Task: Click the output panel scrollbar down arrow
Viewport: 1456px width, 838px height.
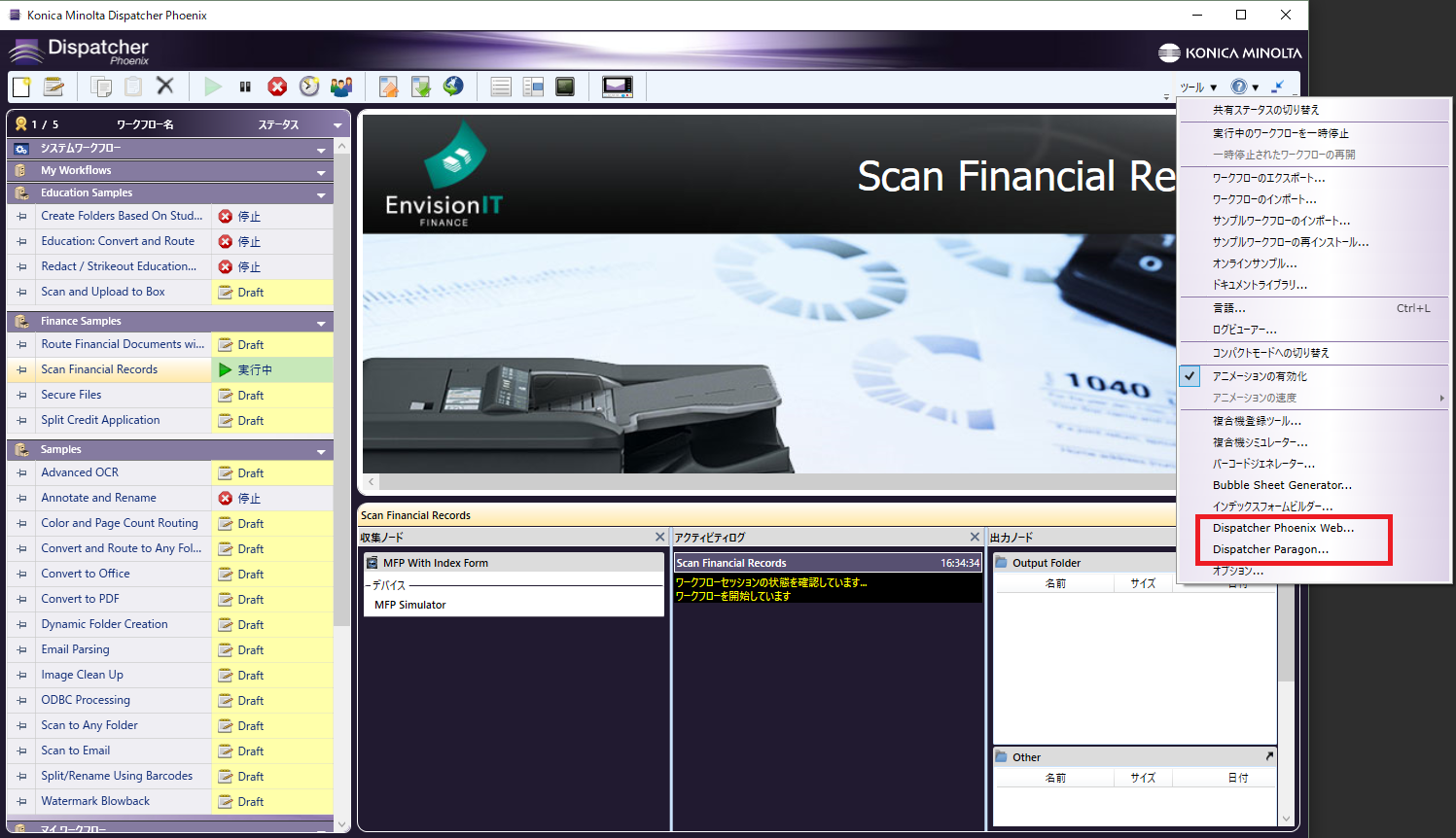Action: (1286, 819)
